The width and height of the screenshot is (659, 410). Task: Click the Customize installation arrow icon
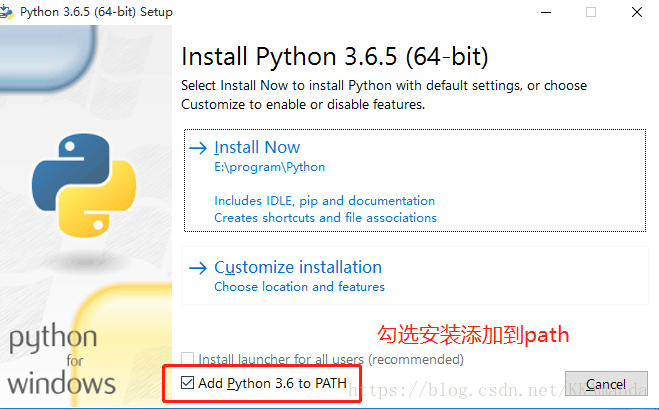[198, 268]
